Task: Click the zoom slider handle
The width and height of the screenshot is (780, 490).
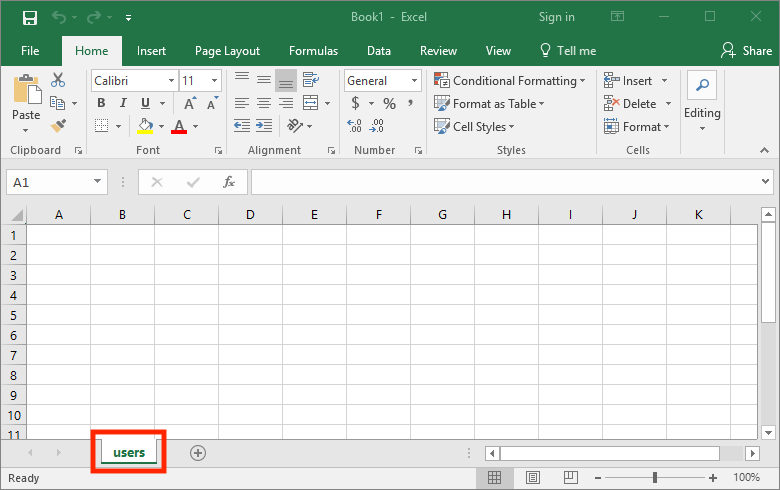Action: click(x=655, y=478)
